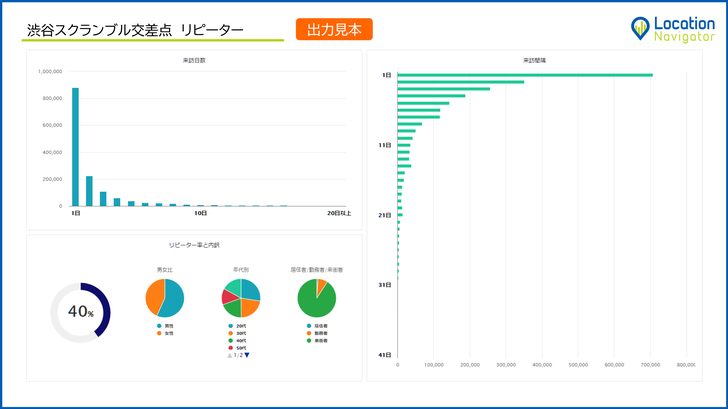Select the teal male slice of gender pie
The width and height of the screenshot is (728, 409).
[175, 299]
